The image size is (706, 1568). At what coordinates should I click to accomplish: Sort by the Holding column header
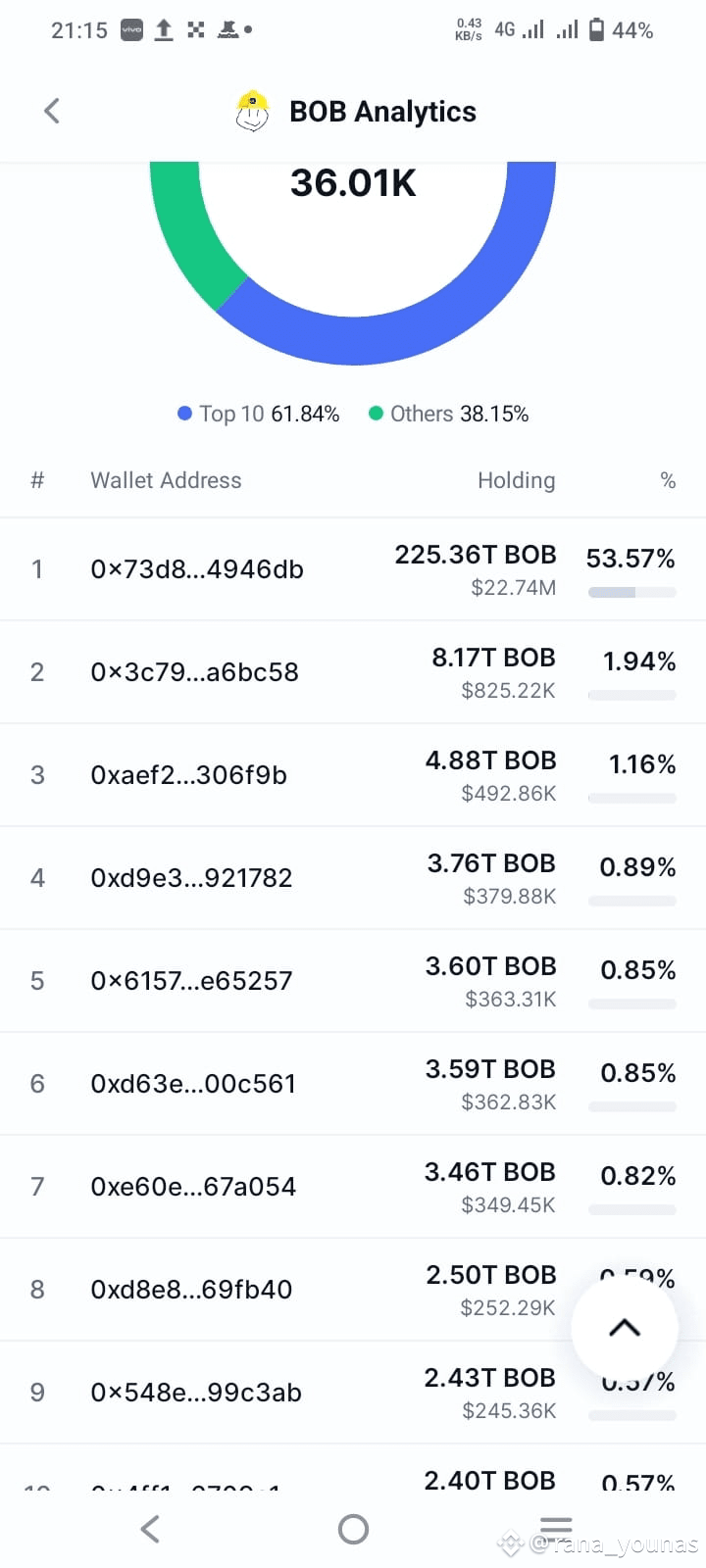[517, 480]
